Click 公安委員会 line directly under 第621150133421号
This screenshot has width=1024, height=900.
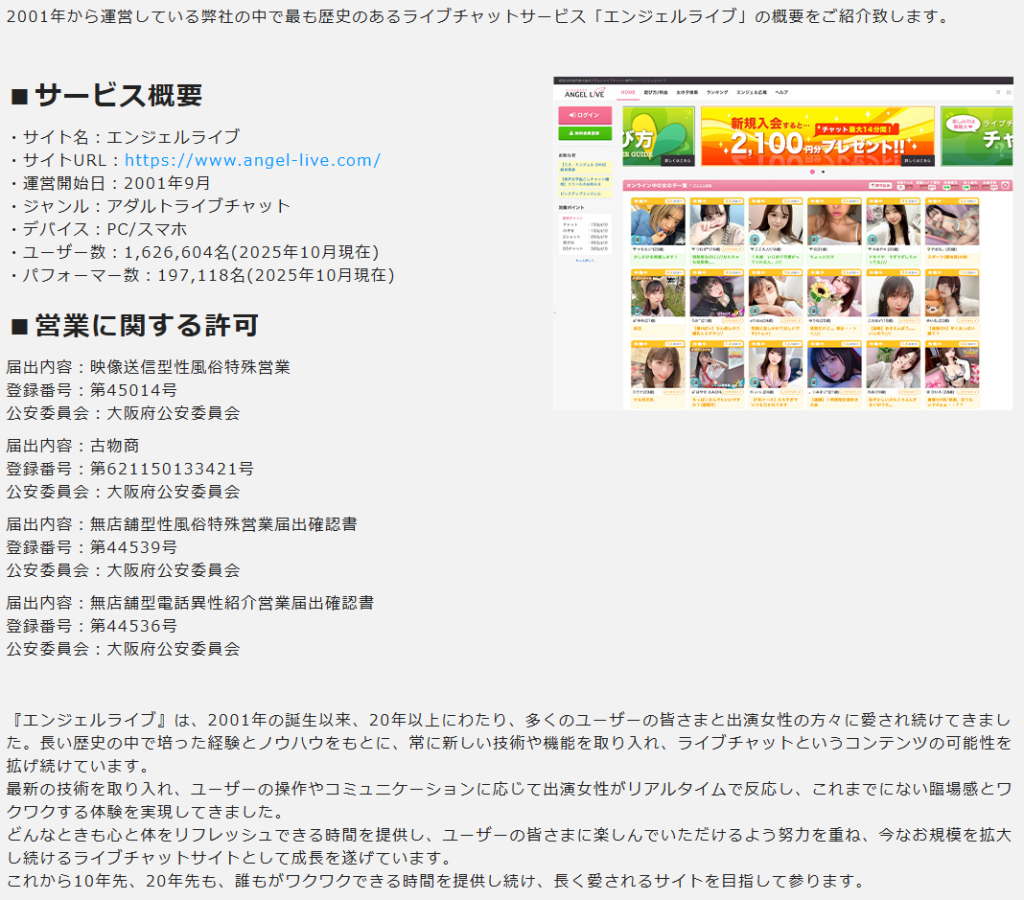(x=123, y=491)
